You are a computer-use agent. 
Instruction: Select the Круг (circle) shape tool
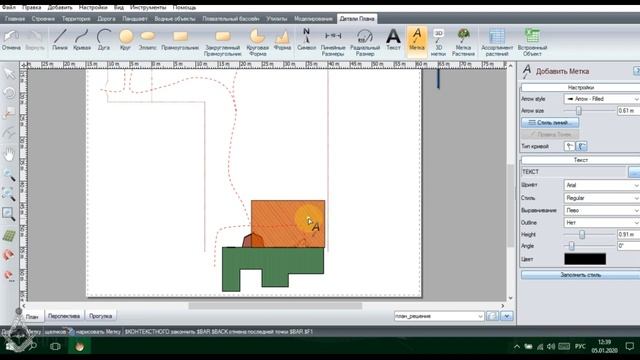point(126,40)
